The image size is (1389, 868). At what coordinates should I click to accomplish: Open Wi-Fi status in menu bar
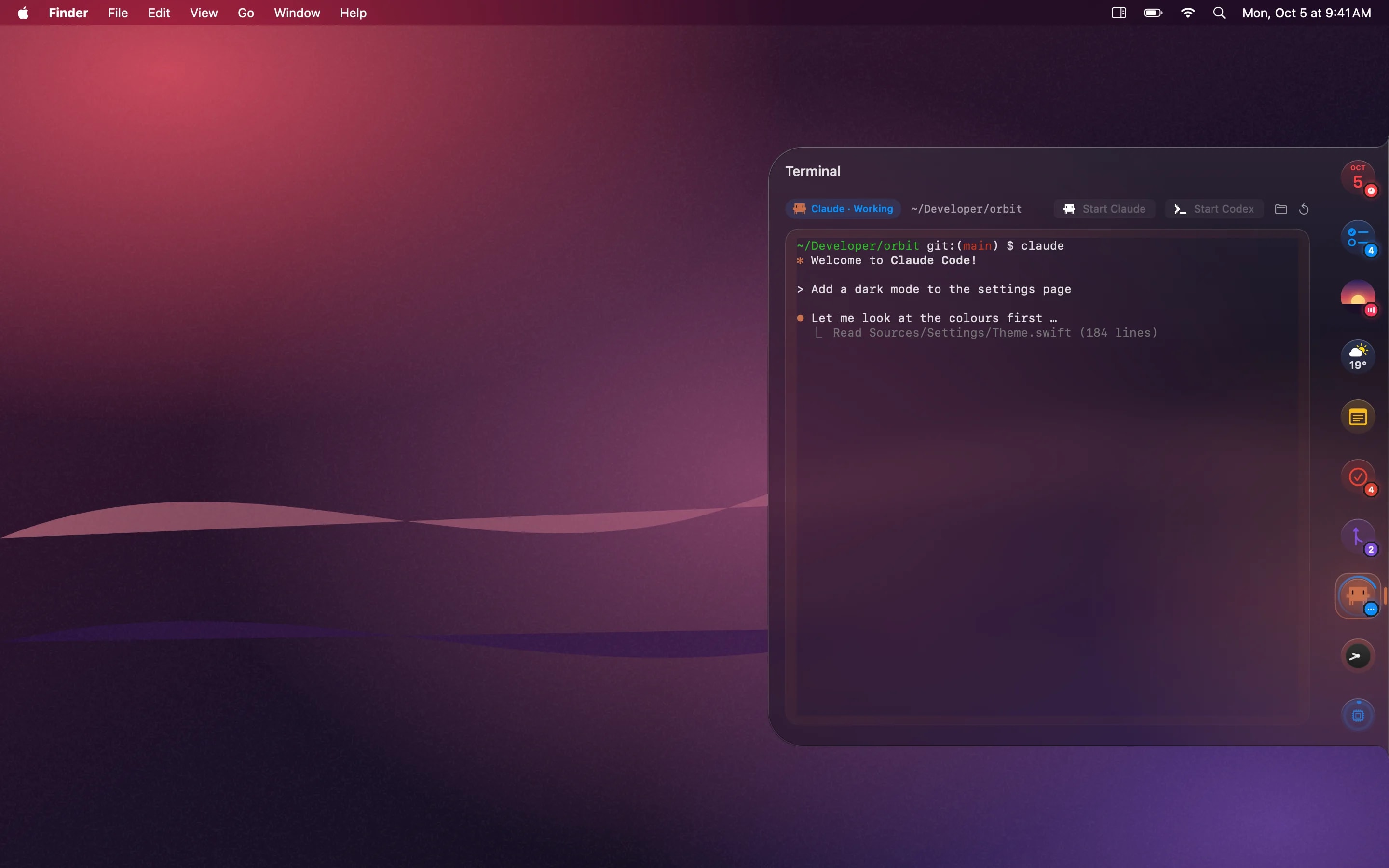[1187, 13]
